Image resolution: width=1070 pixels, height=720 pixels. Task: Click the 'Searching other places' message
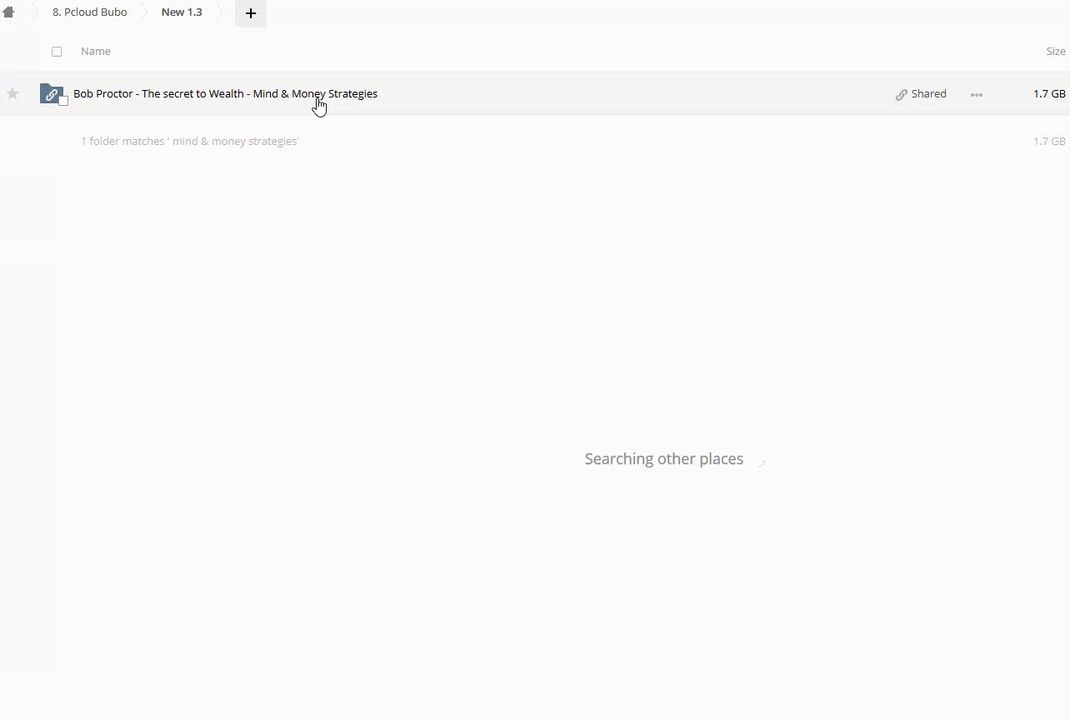tap(663, 459)
